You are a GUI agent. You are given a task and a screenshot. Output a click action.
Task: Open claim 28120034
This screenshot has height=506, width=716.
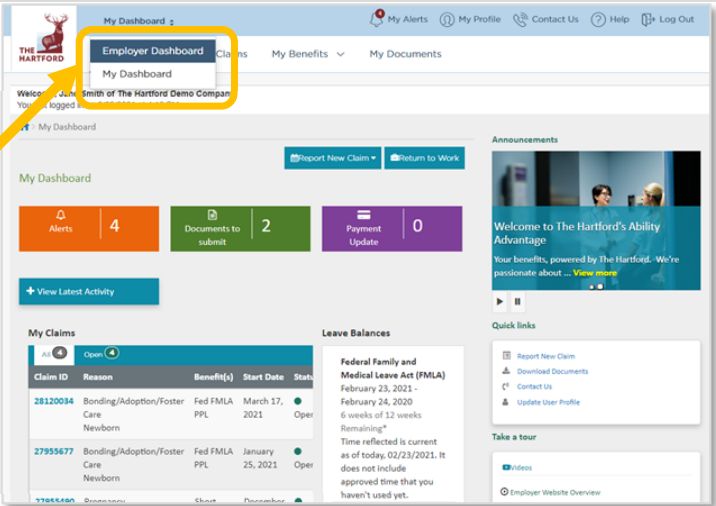click(53, 401)
